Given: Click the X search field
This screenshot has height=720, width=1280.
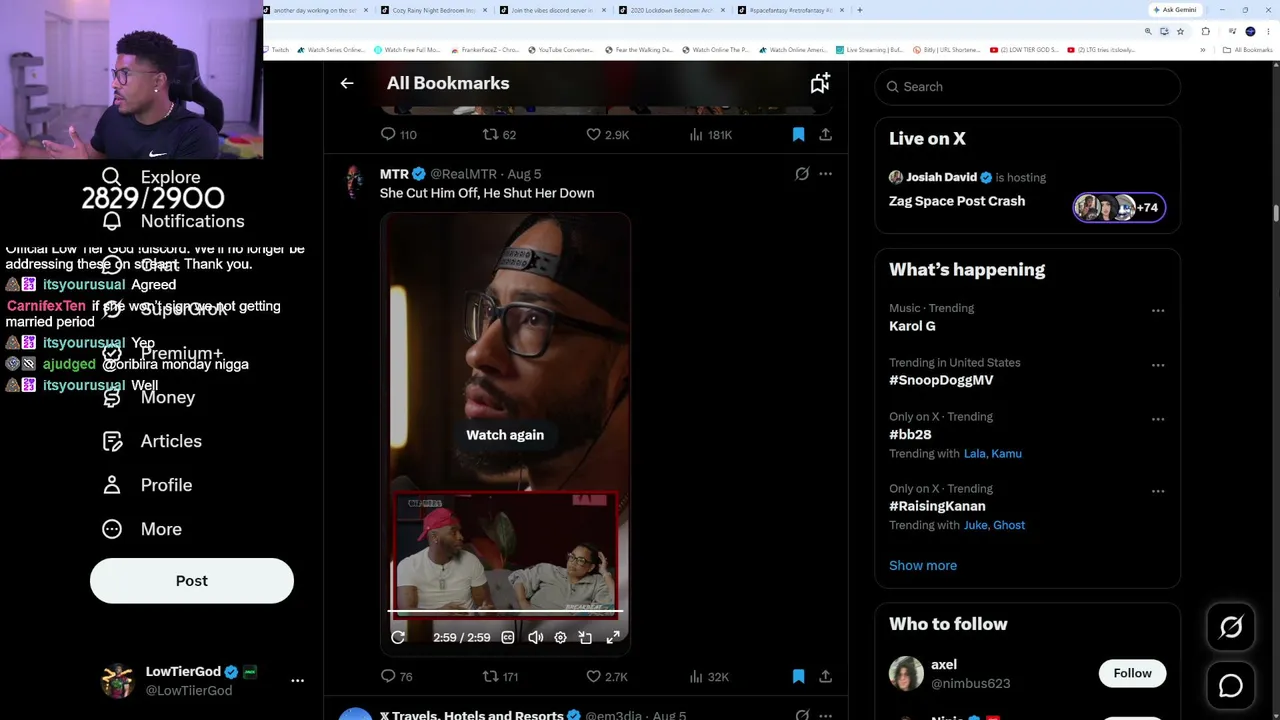Looking at the screenshot, I should pos(1027,87).
